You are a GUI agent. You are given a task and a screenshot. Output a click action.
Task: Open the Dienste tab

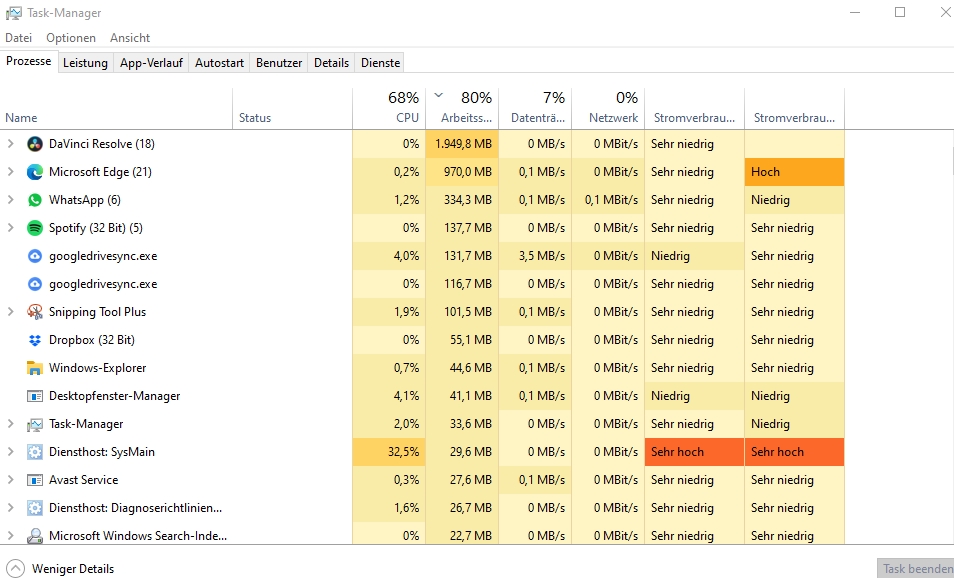(380, 63)
